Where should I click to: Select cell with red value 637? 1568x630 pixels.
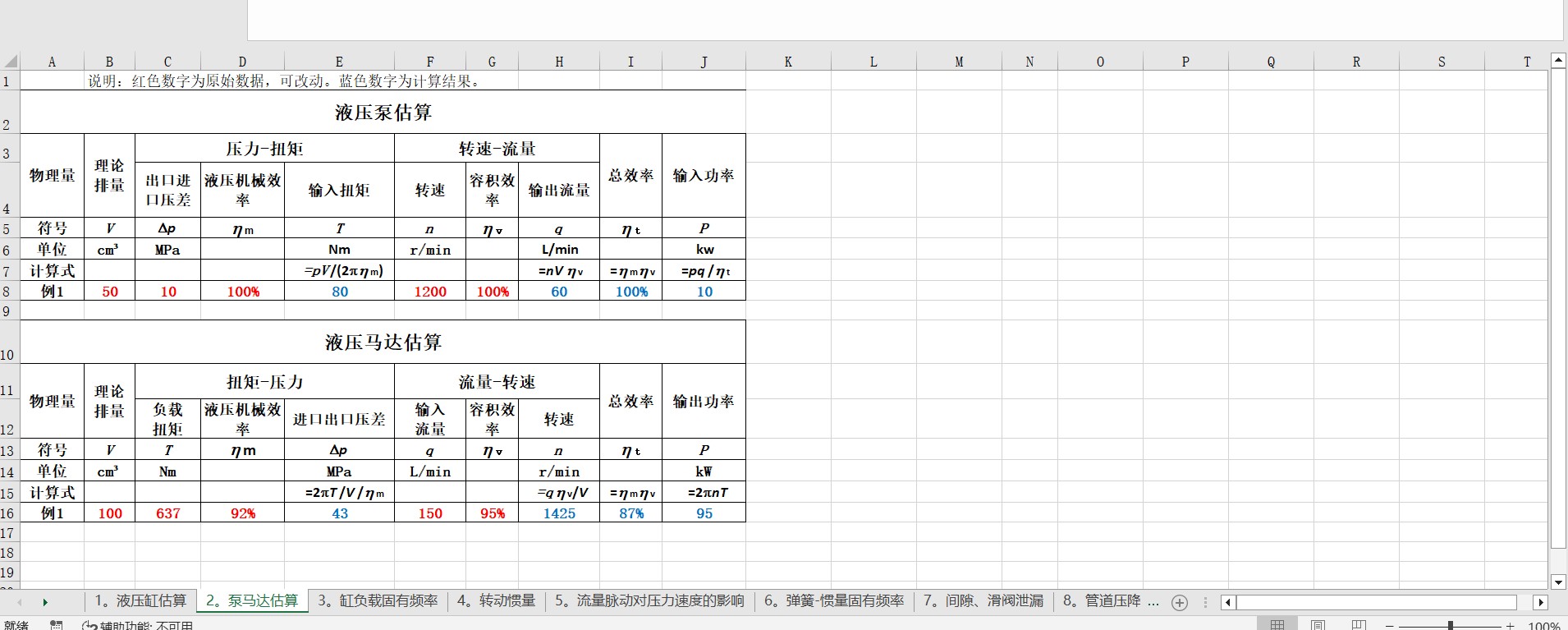click(167, 513)
